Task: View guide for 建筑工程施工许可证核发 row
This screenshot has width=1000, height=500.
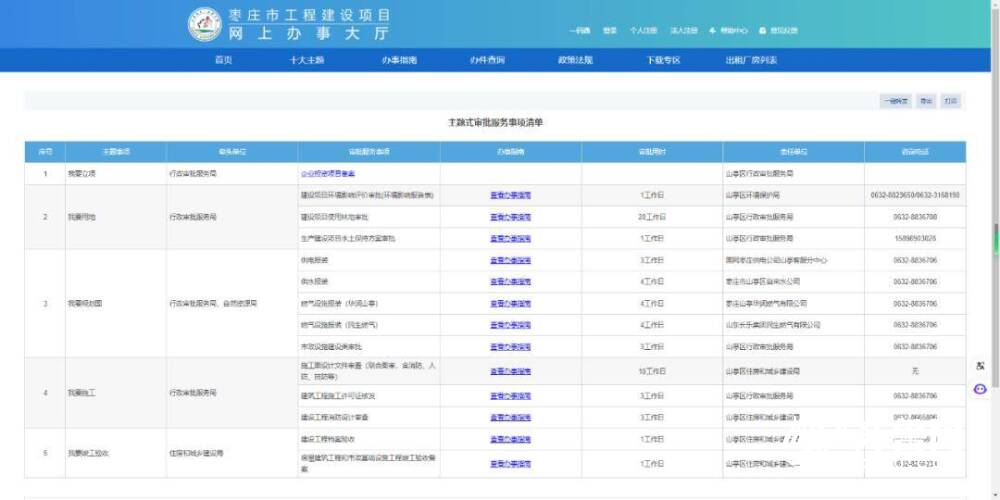Action: point(510,396)
